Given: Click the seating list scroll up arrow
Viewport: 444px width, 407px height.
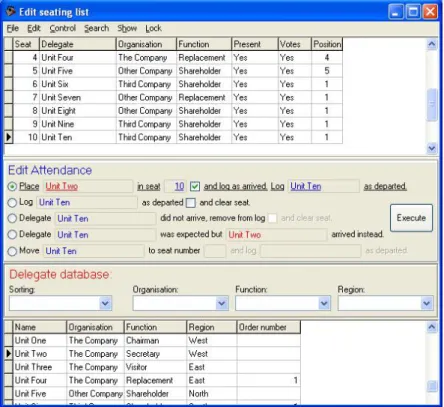Looking at the screenshot, I should [x=432, y=44].
